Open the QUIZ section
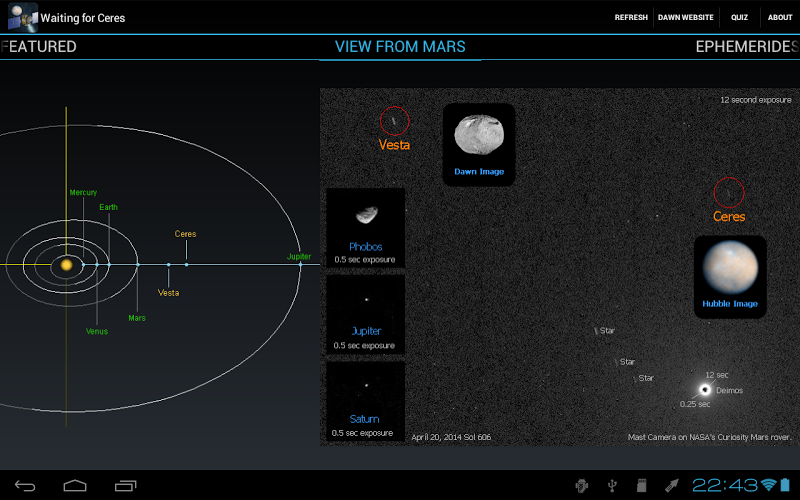The width and height of the screenshot is (800, 500). [739, 17]
